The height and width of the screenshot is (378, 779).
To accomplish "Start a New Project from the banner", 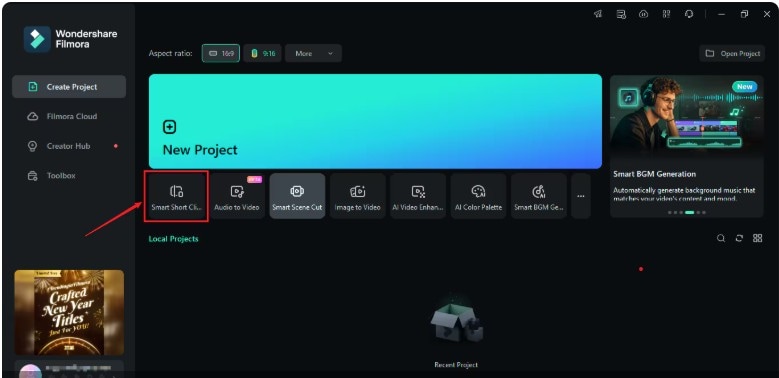I will [x=375, y=121].
